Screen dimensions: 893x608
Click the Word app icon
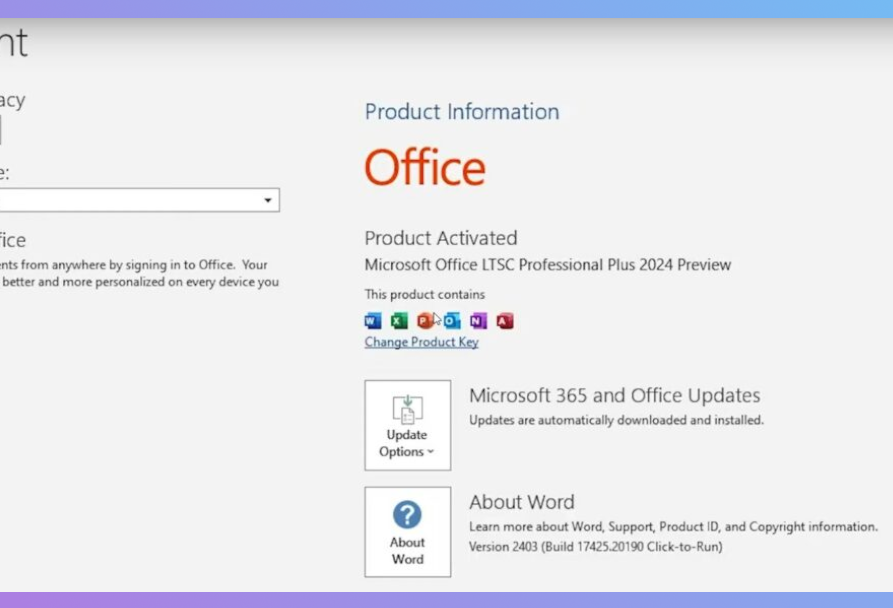coord(373,321)
